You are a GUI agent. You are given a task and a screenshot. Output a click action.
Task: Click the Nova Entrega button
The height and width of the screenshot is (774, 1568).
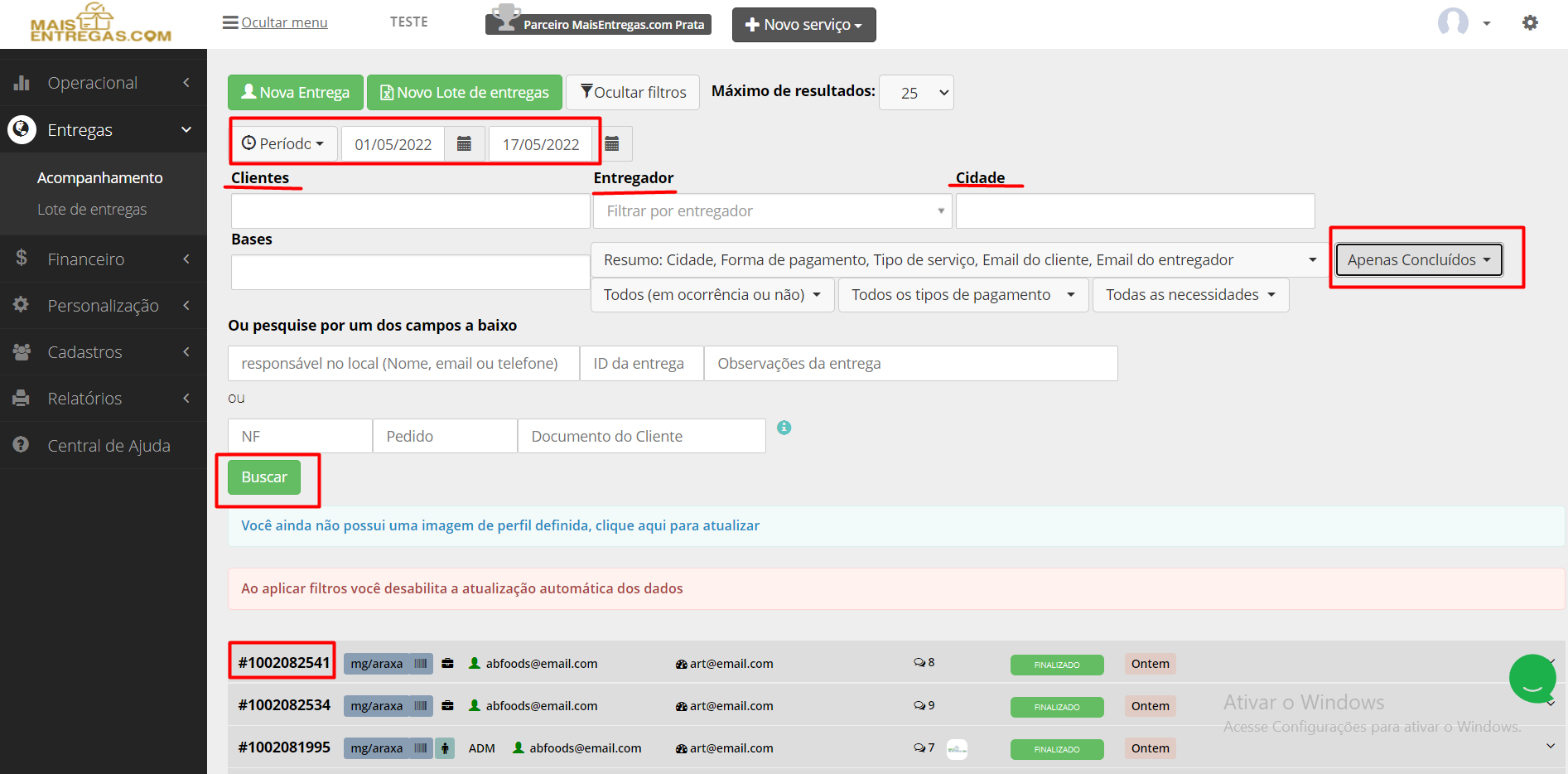point(296,93)
